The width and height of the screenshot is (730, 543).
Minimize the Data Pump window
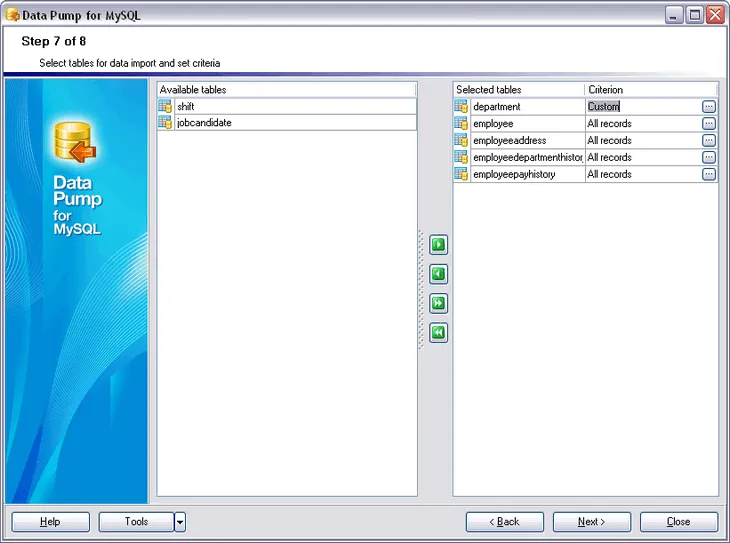[x=673, y=15]
